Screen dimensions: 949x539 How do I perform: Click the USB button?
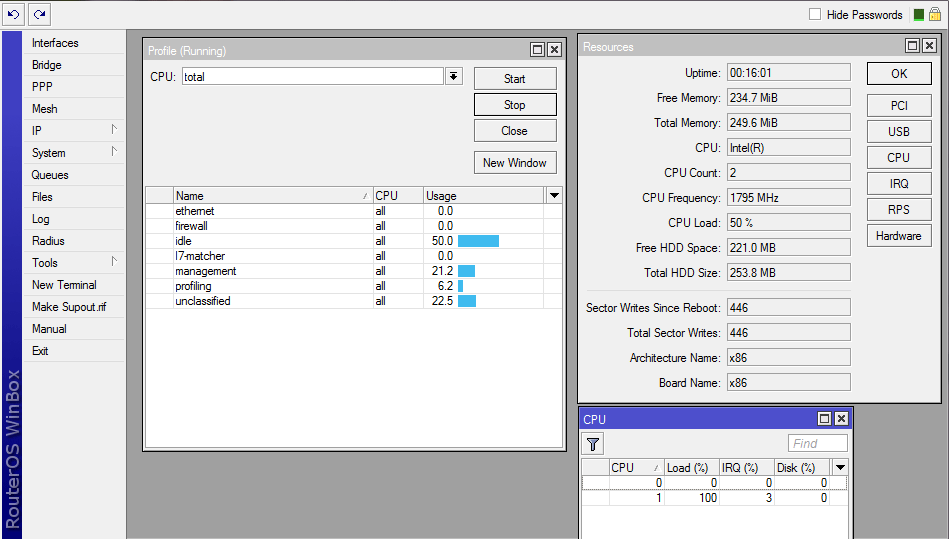(x=899, y=132)
